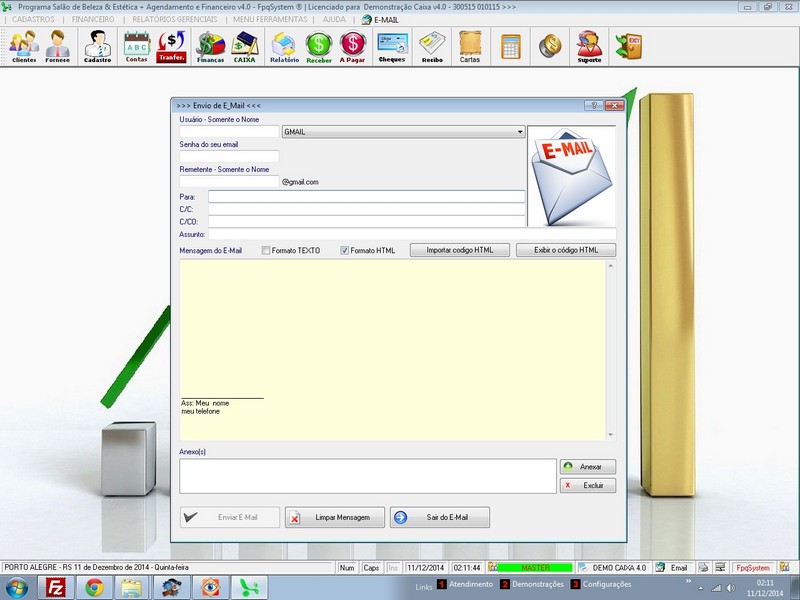The width and height of the screenshot is (800, 600).
Task: Click the Enviar E-Mail button
Action: tap(230, 517)
